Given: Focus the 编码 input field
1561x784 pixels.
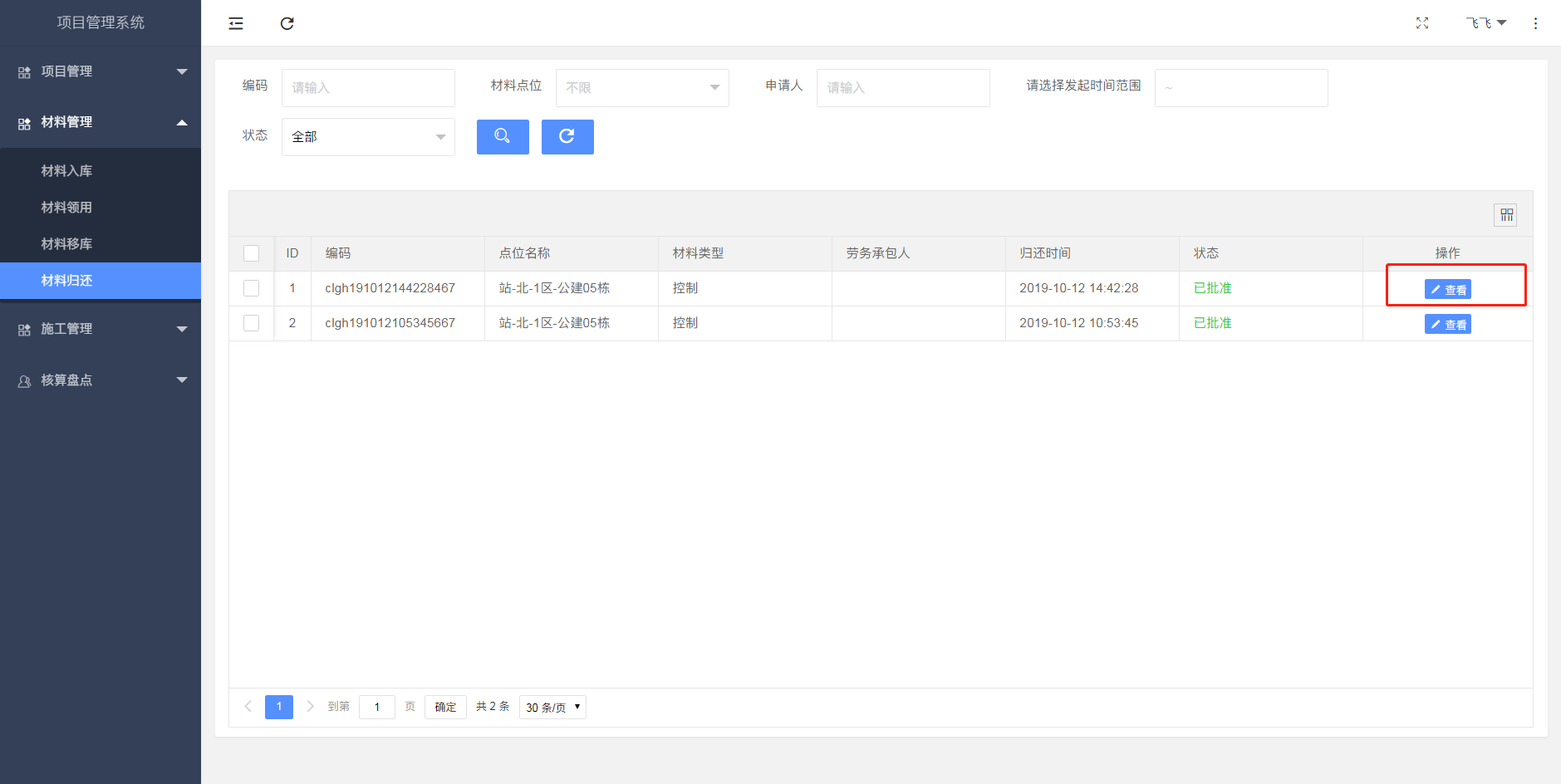Looking at the screenshot, I should pyautogui.click(x=368, y=88).
